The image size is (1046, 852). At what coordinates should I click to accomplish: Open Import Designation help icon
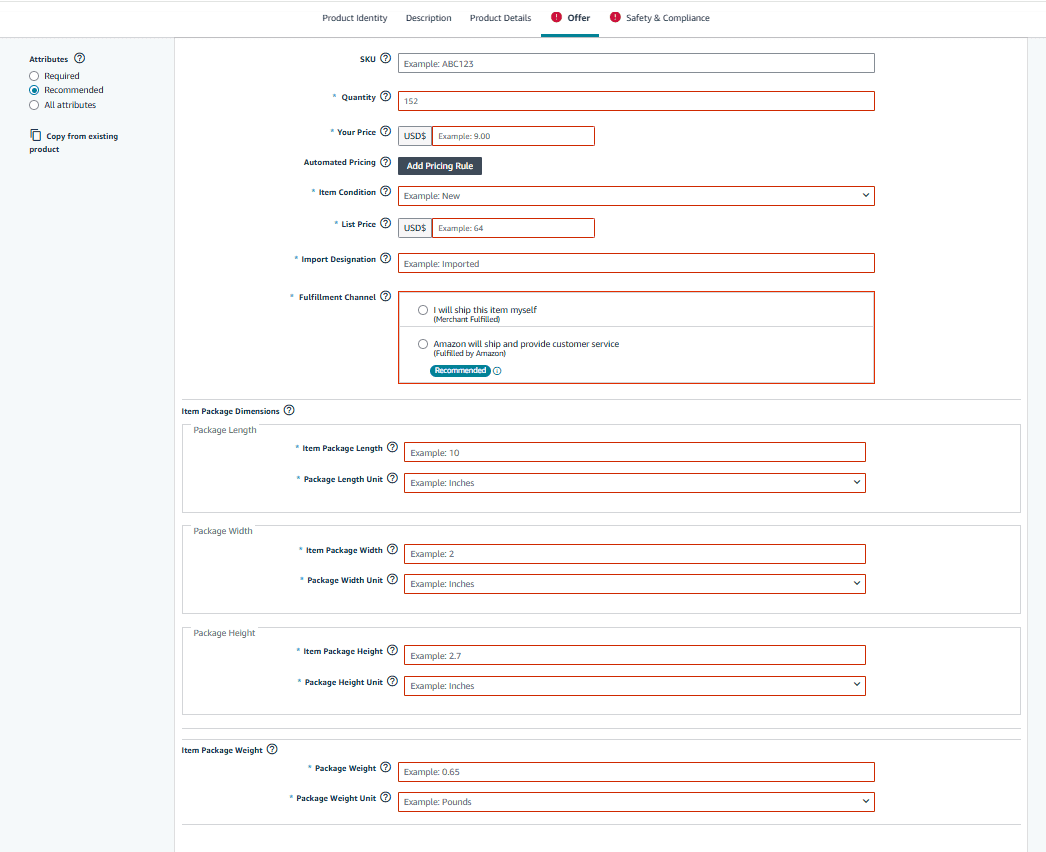(386, 258)
